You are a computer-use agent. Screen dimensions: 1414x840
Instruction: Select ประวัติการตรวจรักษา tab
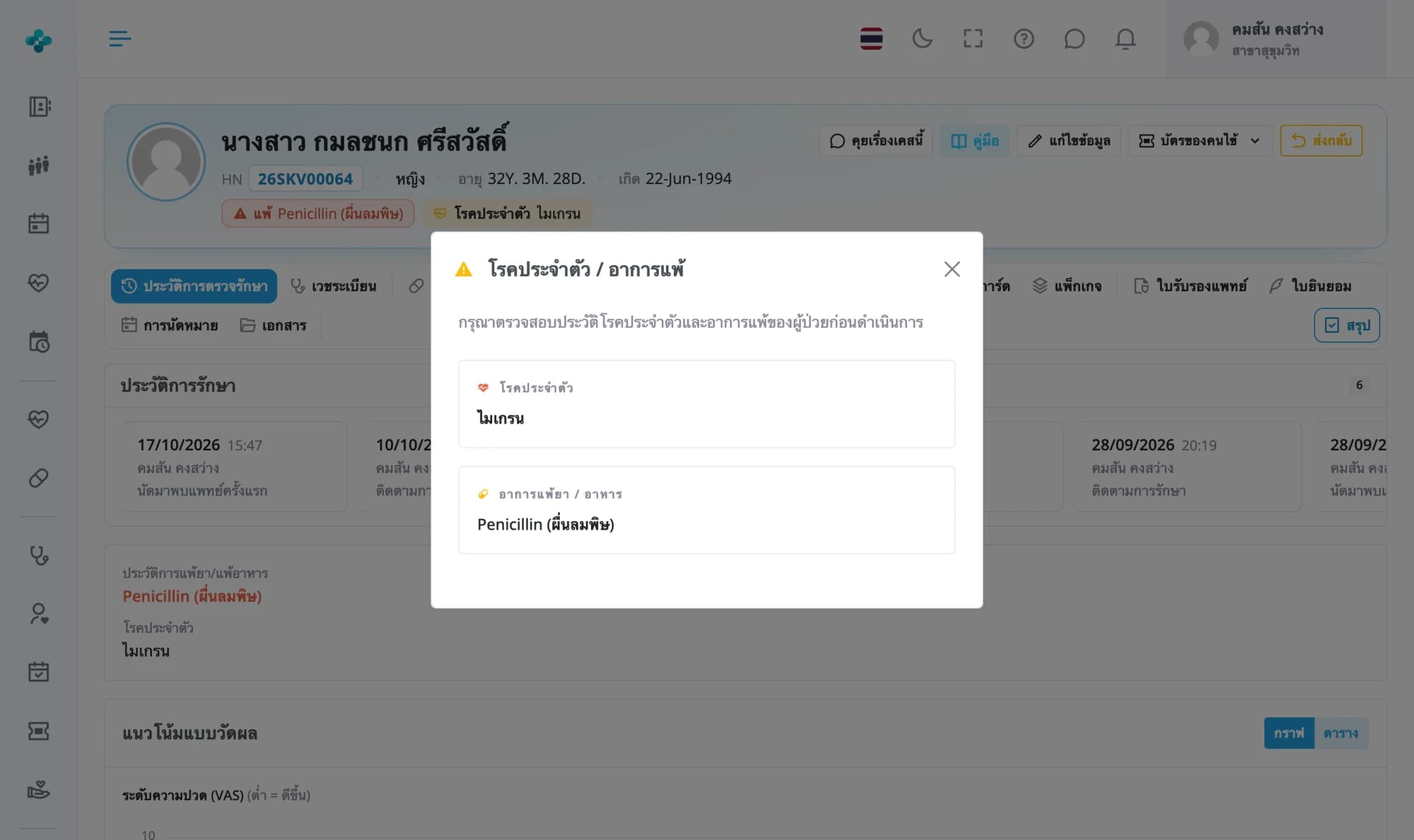pos(194,286)
